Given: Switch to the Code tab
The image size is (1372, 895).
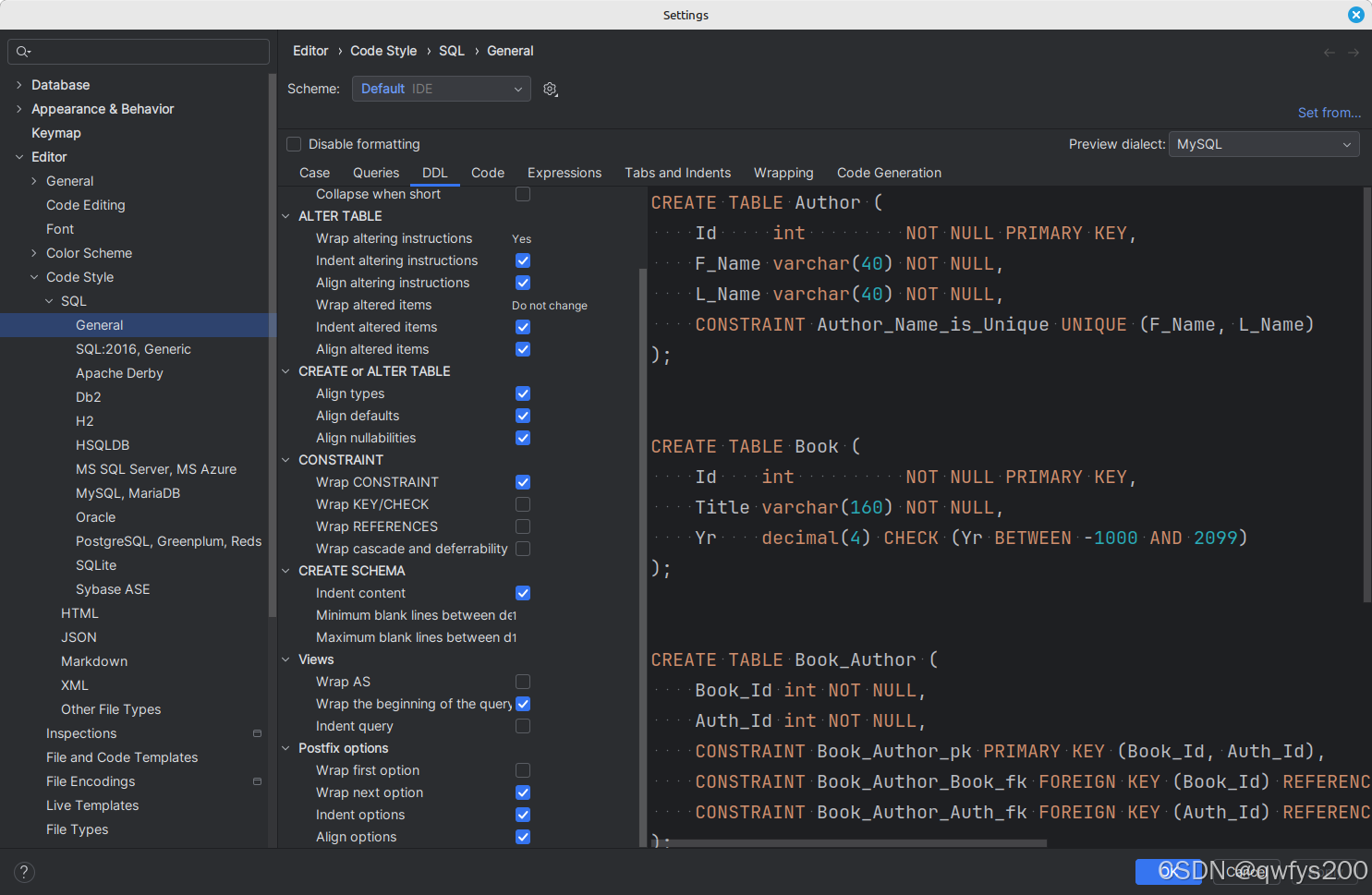Looking at the screenshot, I should pos(488,173).
